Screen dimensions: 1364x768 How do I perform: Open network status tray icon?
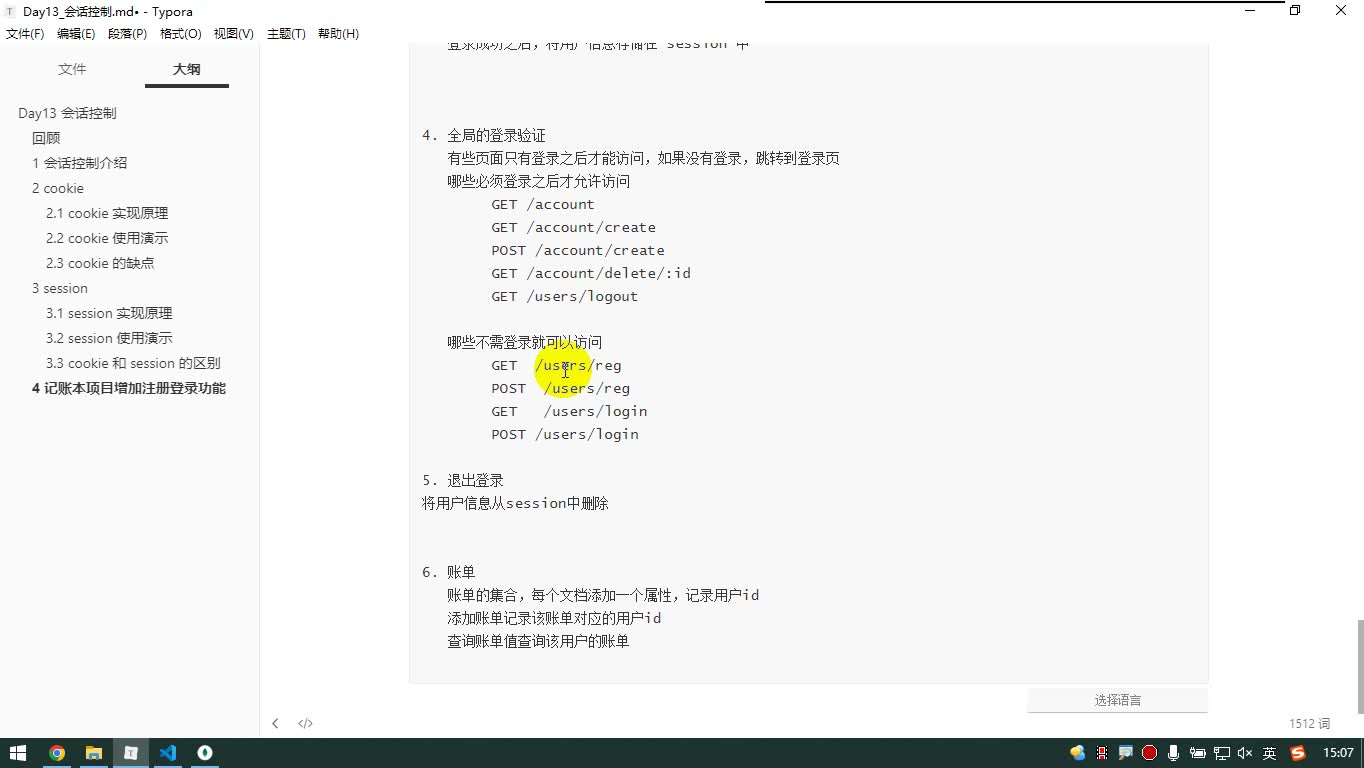1221,753
